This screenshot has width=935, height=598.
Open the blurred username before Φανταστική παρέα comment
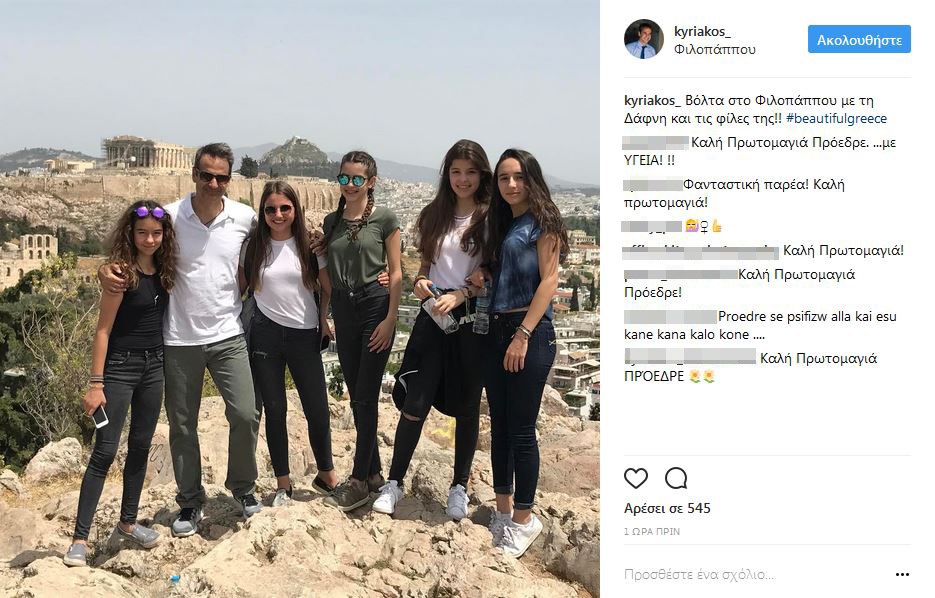[652, 185]
